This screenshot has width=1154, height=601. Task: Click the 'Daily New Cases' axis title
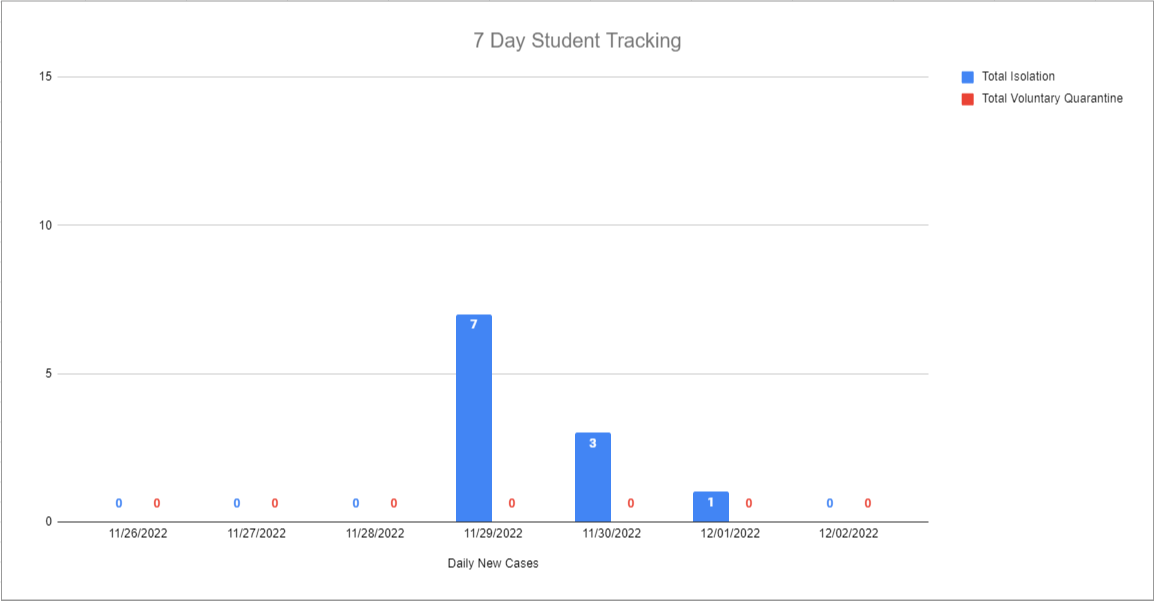point(493,563)
